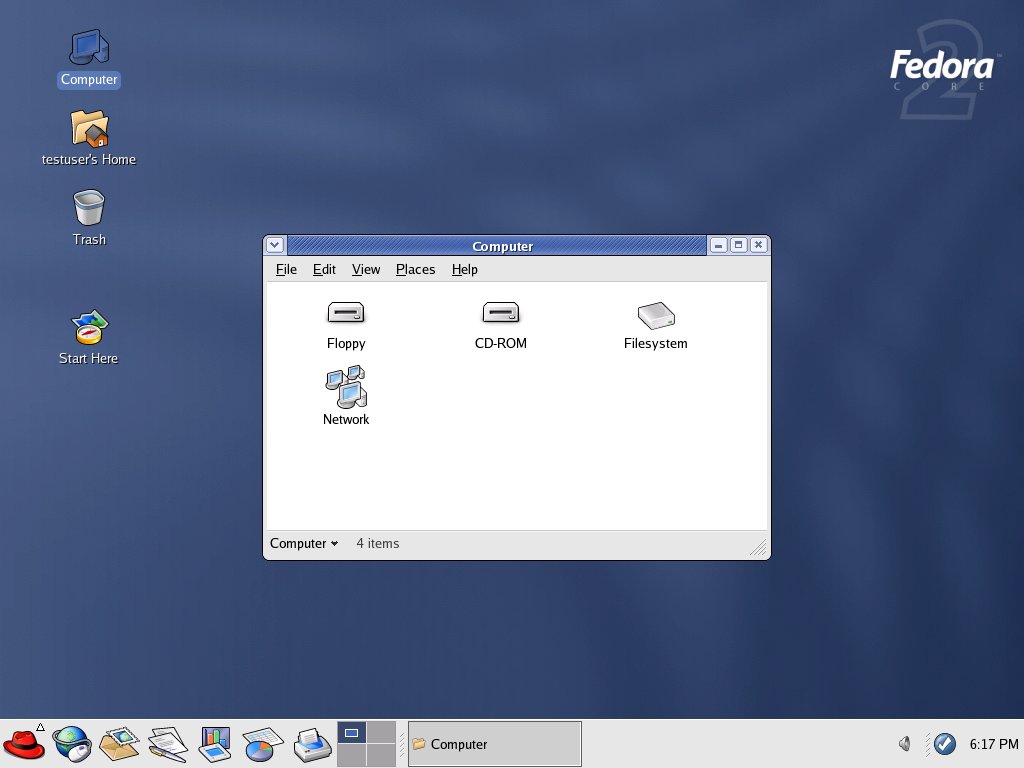Open the View menu
Screen dimensions: 1024x768
[366, 269]
